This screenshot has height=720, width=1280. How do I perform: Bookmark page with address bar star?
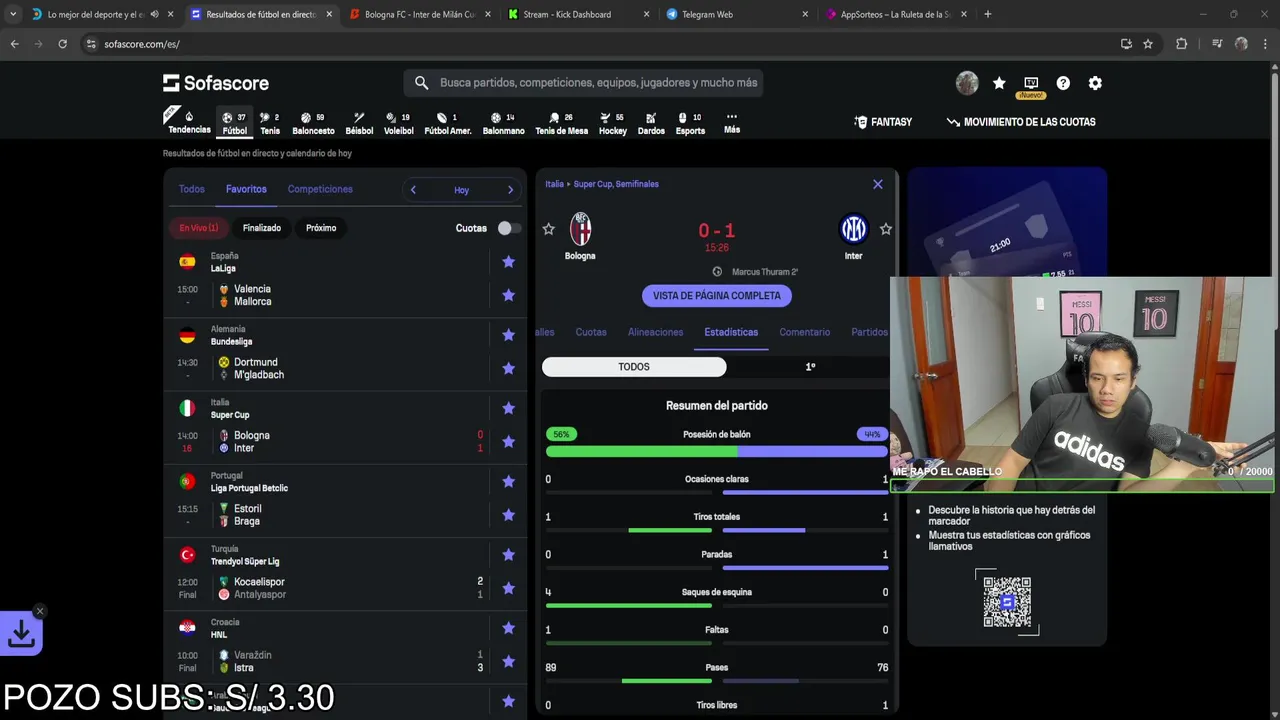(x=1148, y=44)
